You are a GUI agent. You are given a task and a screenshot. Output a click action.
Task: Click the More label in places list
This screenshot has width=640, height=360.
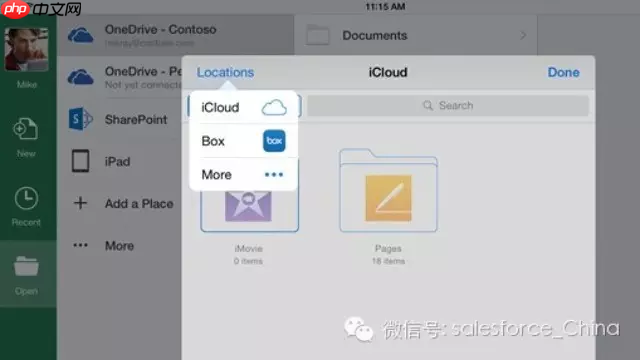pyautogui.click(x=119, y=246)
